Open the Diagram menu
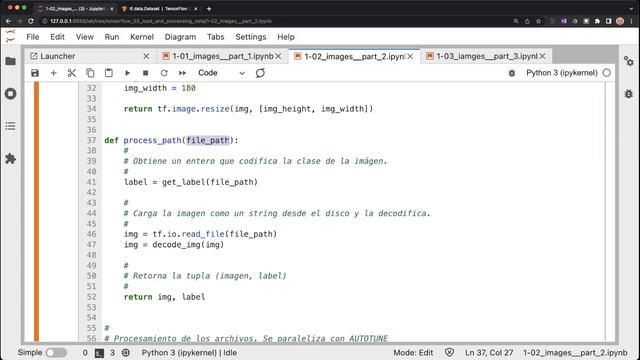 [x=180, y=37]
